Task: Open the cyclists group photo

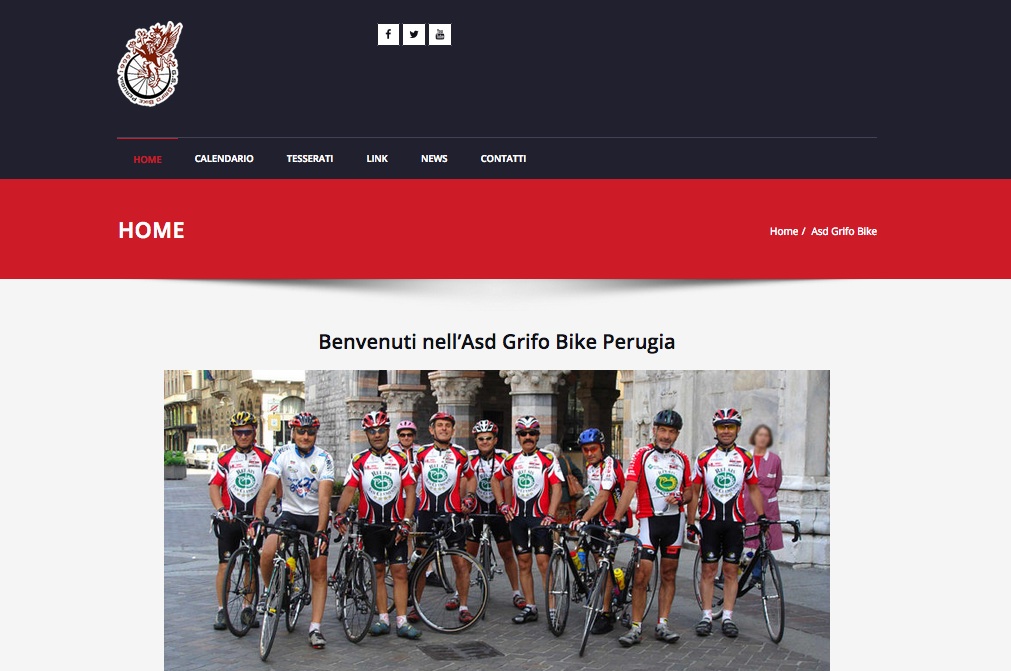Action: click(496, 520)
